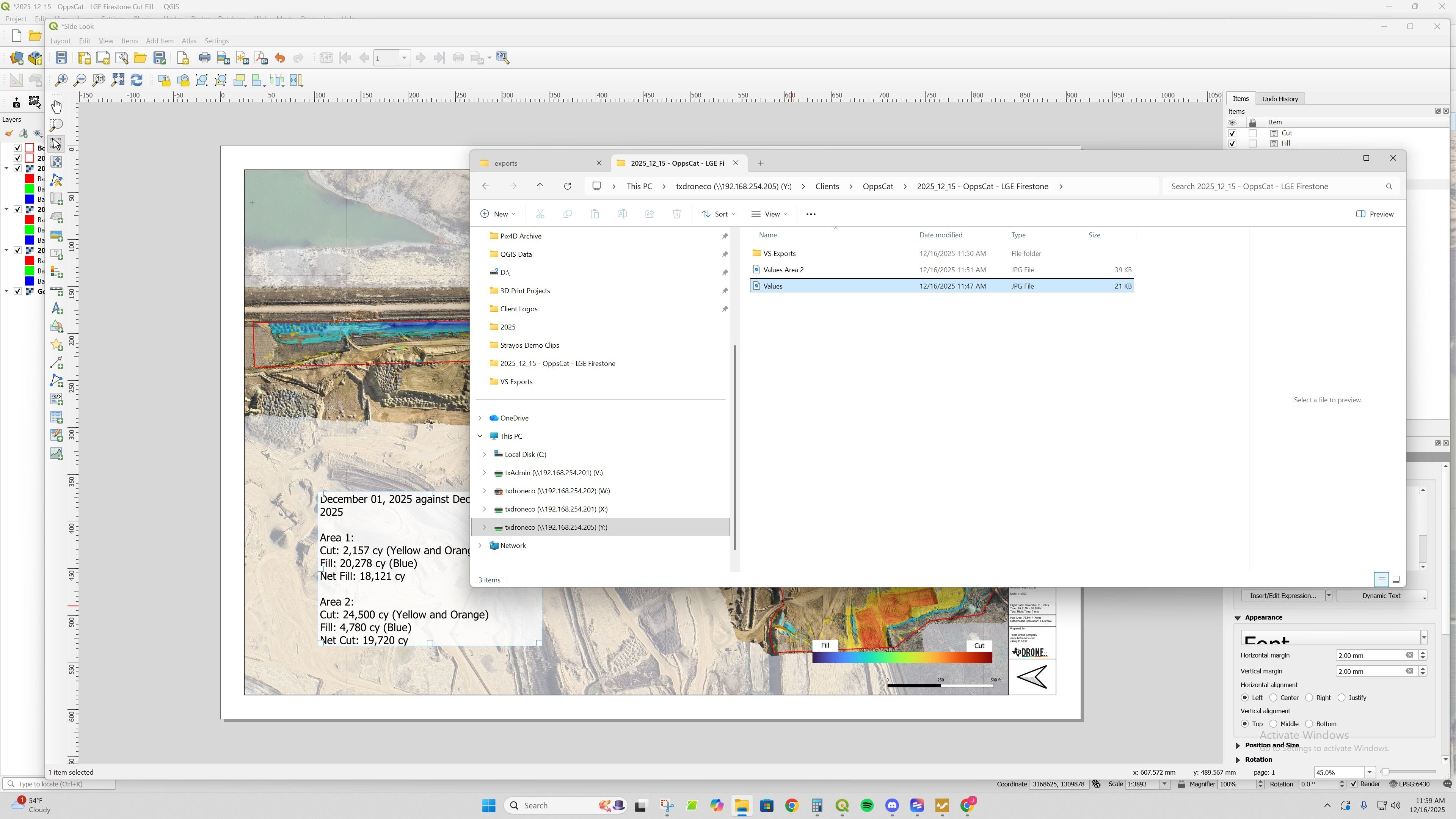The image size is (1456, 819).
Task: Select the Add North Arrow tool
Action: coord(56,309)
